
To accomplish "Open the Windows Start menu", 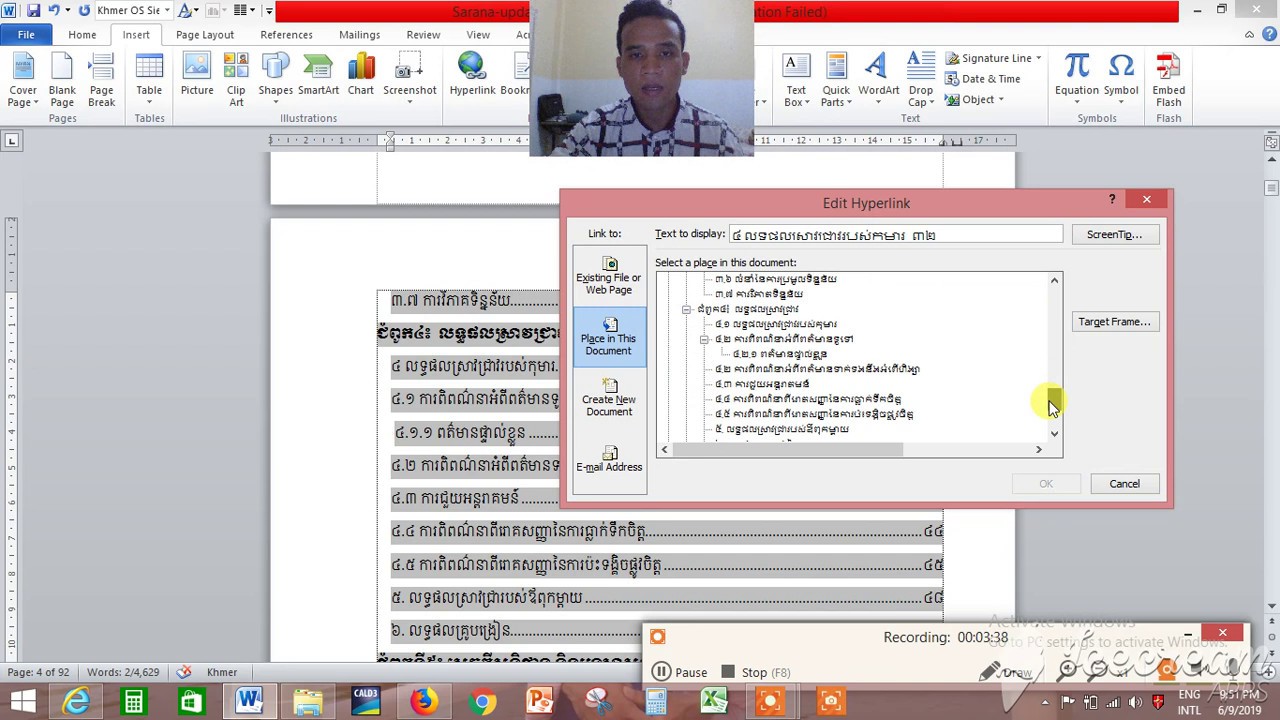I will pyautogui.click(x=22, y=701).
